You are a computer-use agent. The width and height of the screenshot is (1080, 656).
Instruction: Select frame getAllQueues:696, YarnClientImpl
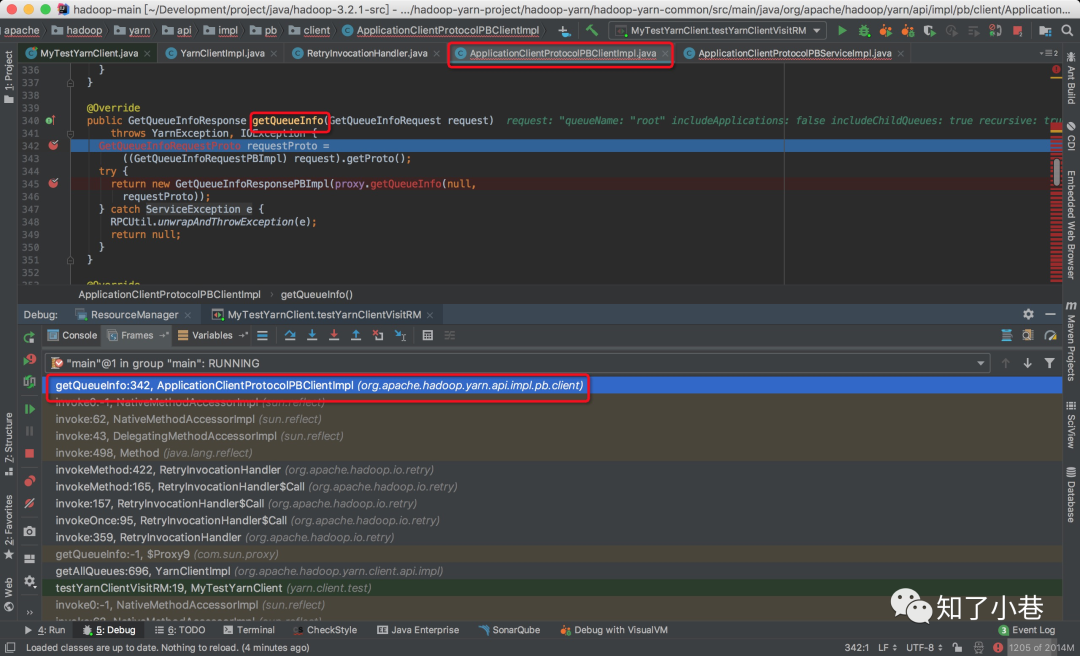coord(552,571)
